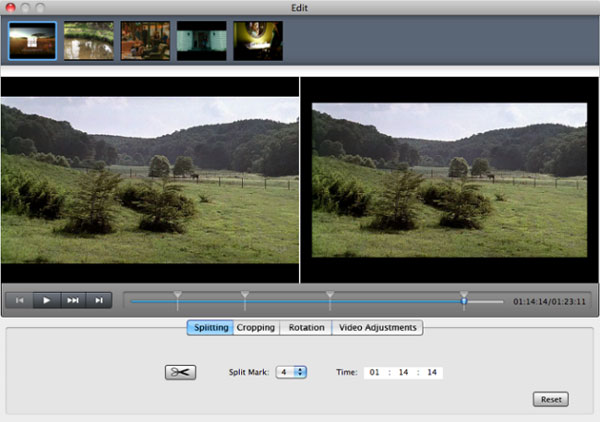This screenshot has height=422, width=600.
Task: Click the hours field in Time
Action: pyautogui.click(x=374, y=372)
